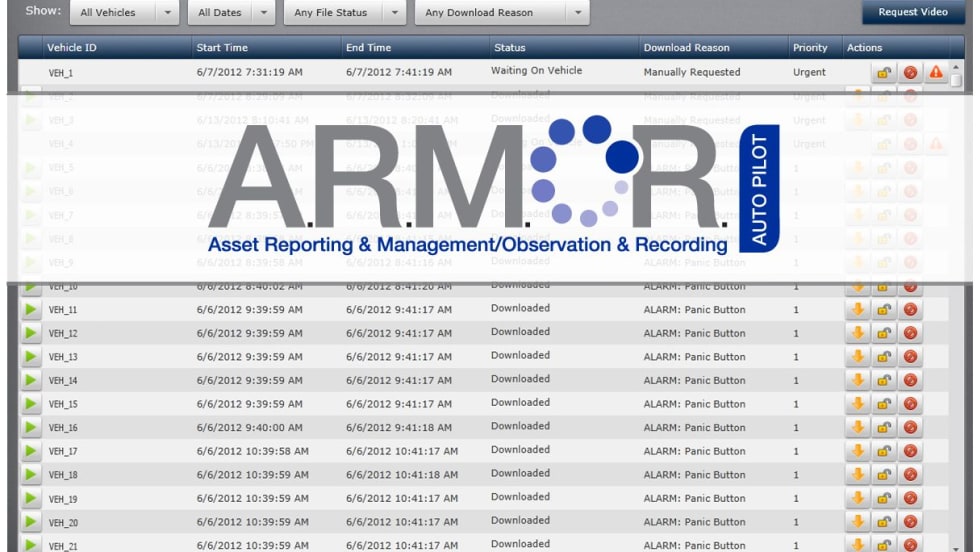Click the lock icon in VEH_1 row
The width and height of the screenshot is (980, 552).
point(884,72)
